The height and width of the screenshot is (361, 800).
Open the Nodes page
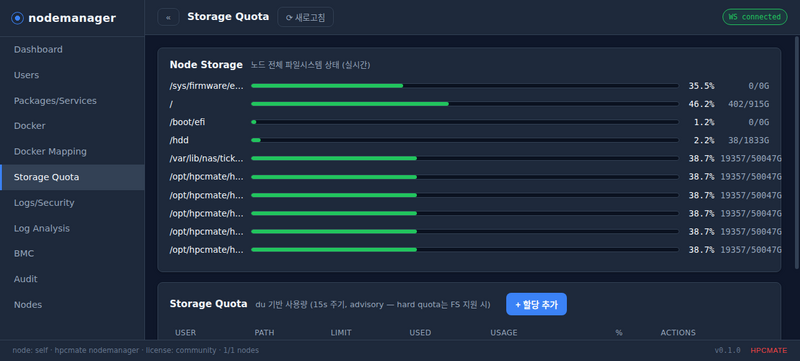tap(72, 304)
